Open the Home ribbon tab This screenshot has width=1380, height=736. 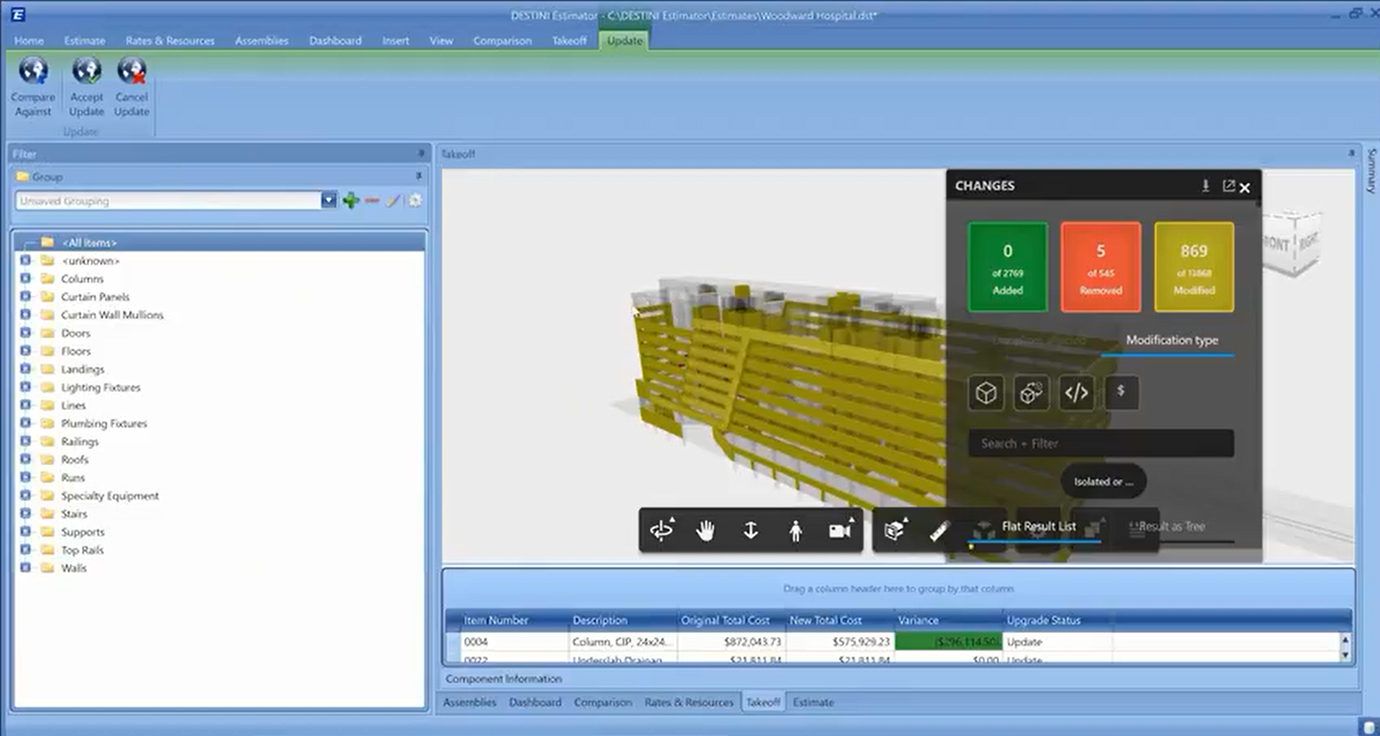point(29,41)
